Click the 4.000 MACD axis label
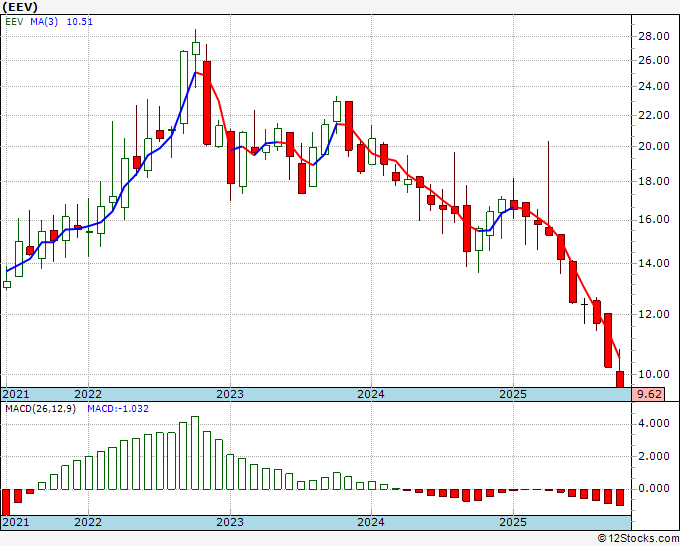The height and width of the screenshot is (546, 680). tap(653, 423)
